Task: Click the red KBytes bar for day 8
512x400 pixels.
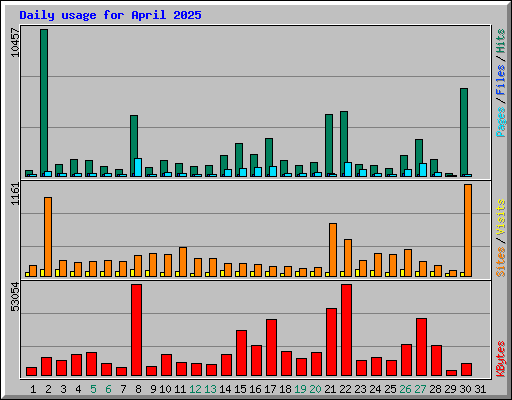Action: point(136,330)
